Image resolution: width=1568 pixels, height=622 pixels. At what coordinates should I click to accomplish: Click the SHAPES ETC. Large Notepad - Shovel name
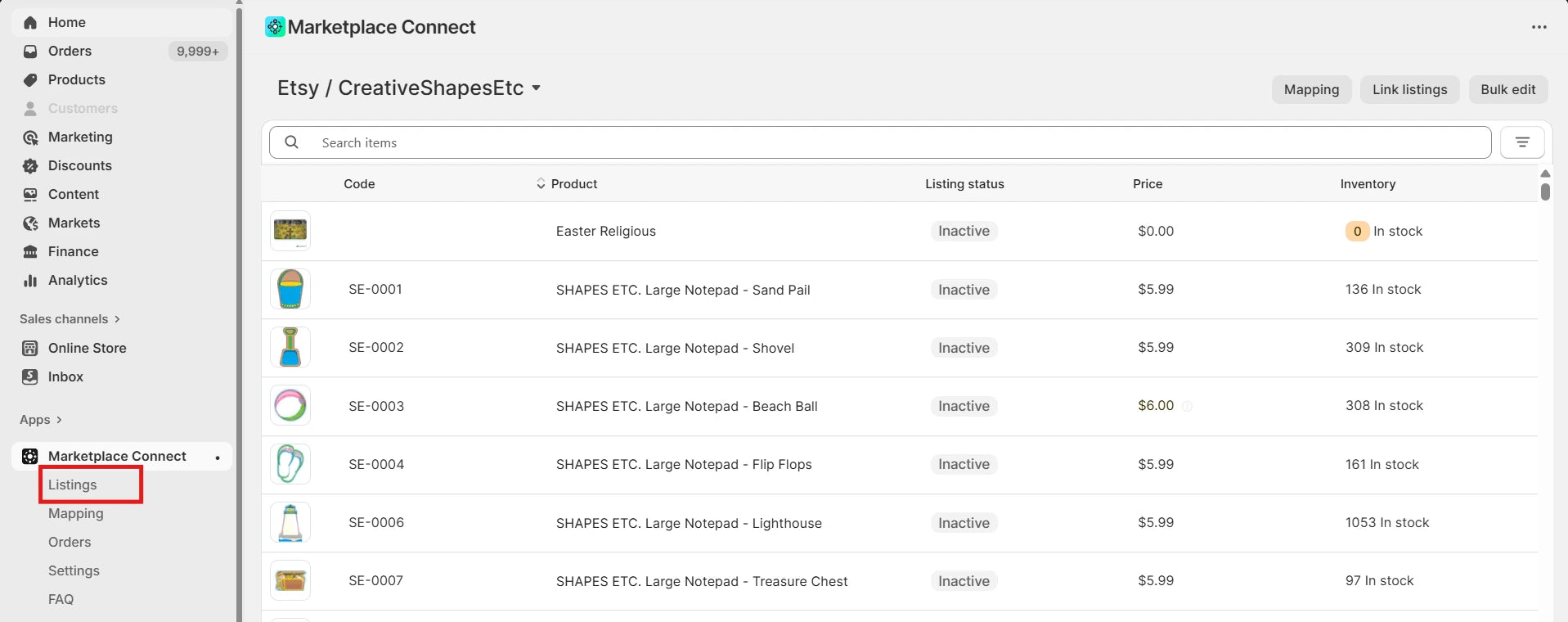675,349
